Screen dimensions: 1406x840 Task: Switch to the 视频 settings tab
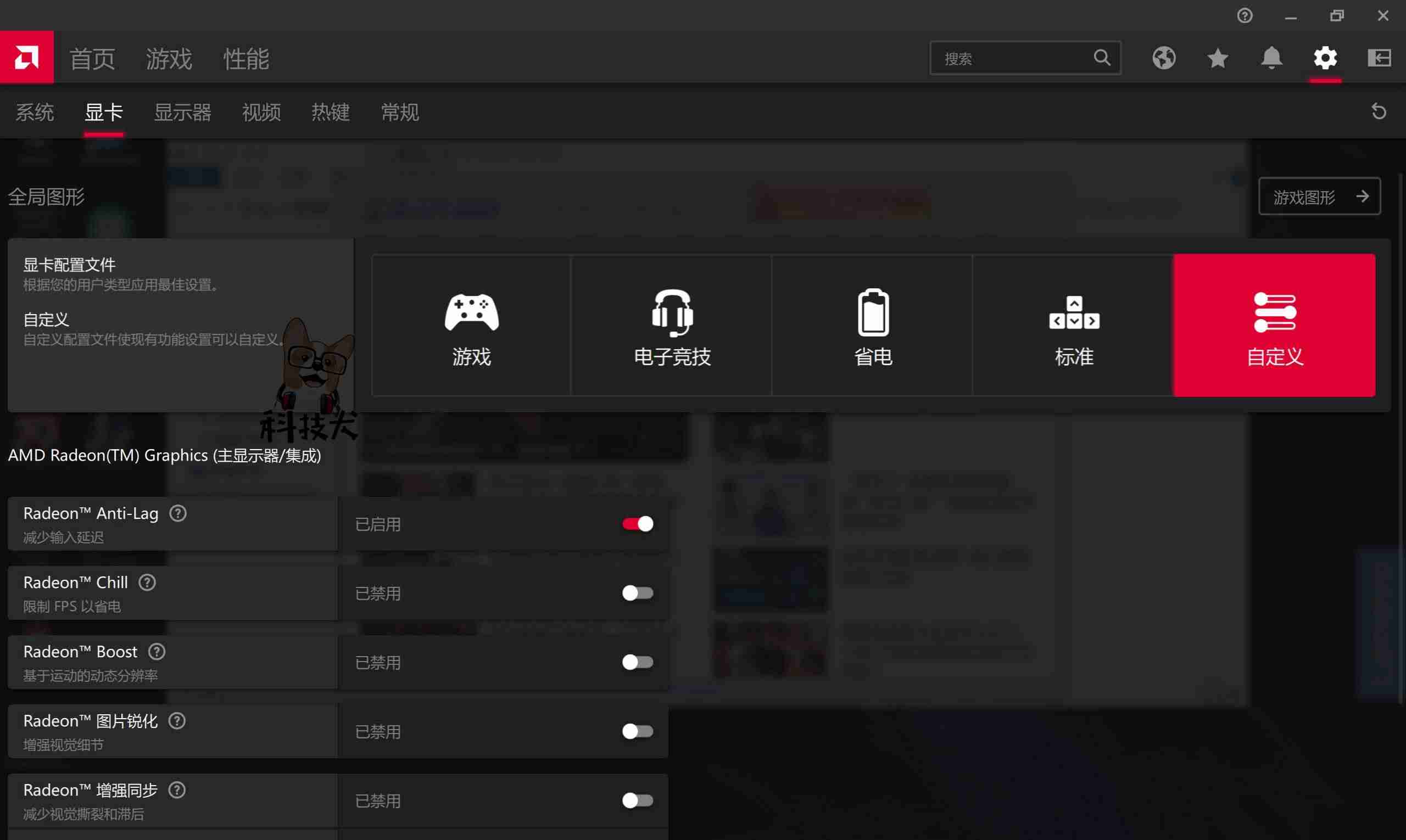261,112
